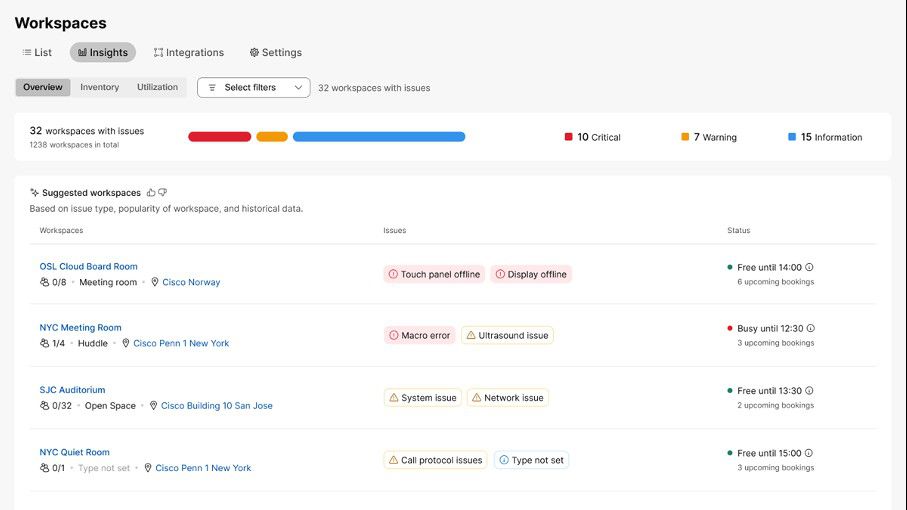Open the Select filters dropdown
The width and height of the screenshot is (907, 510).
253,88
